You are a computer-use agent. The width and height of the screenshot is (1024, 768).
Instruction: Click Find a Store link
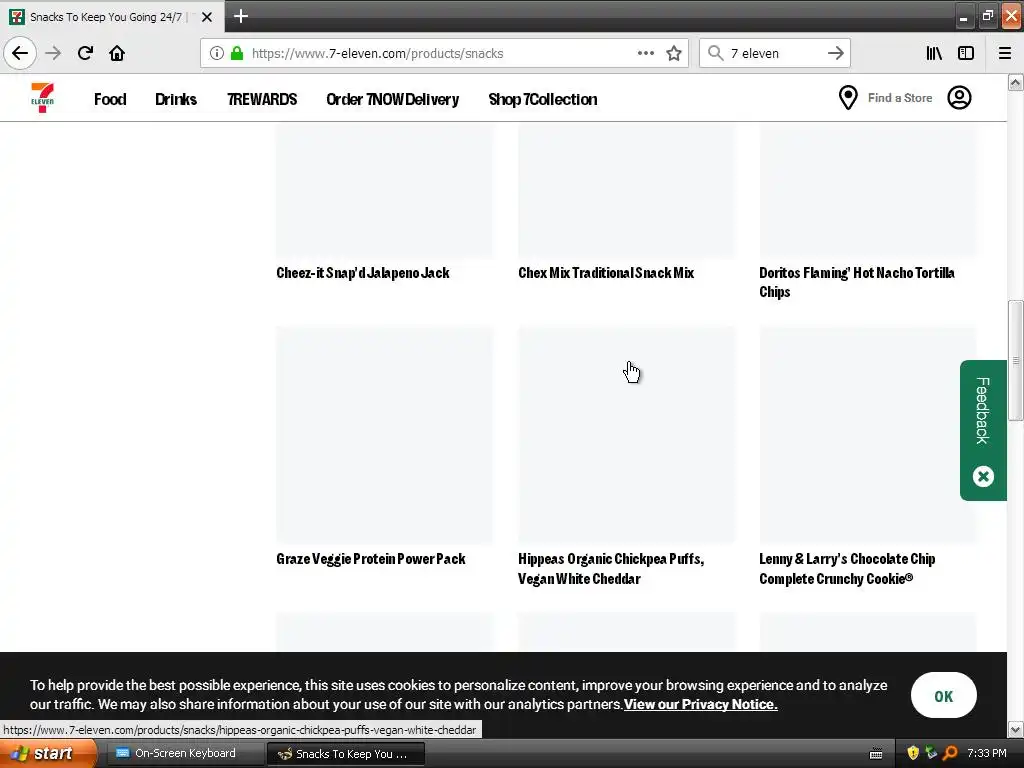tap(900, 98)
